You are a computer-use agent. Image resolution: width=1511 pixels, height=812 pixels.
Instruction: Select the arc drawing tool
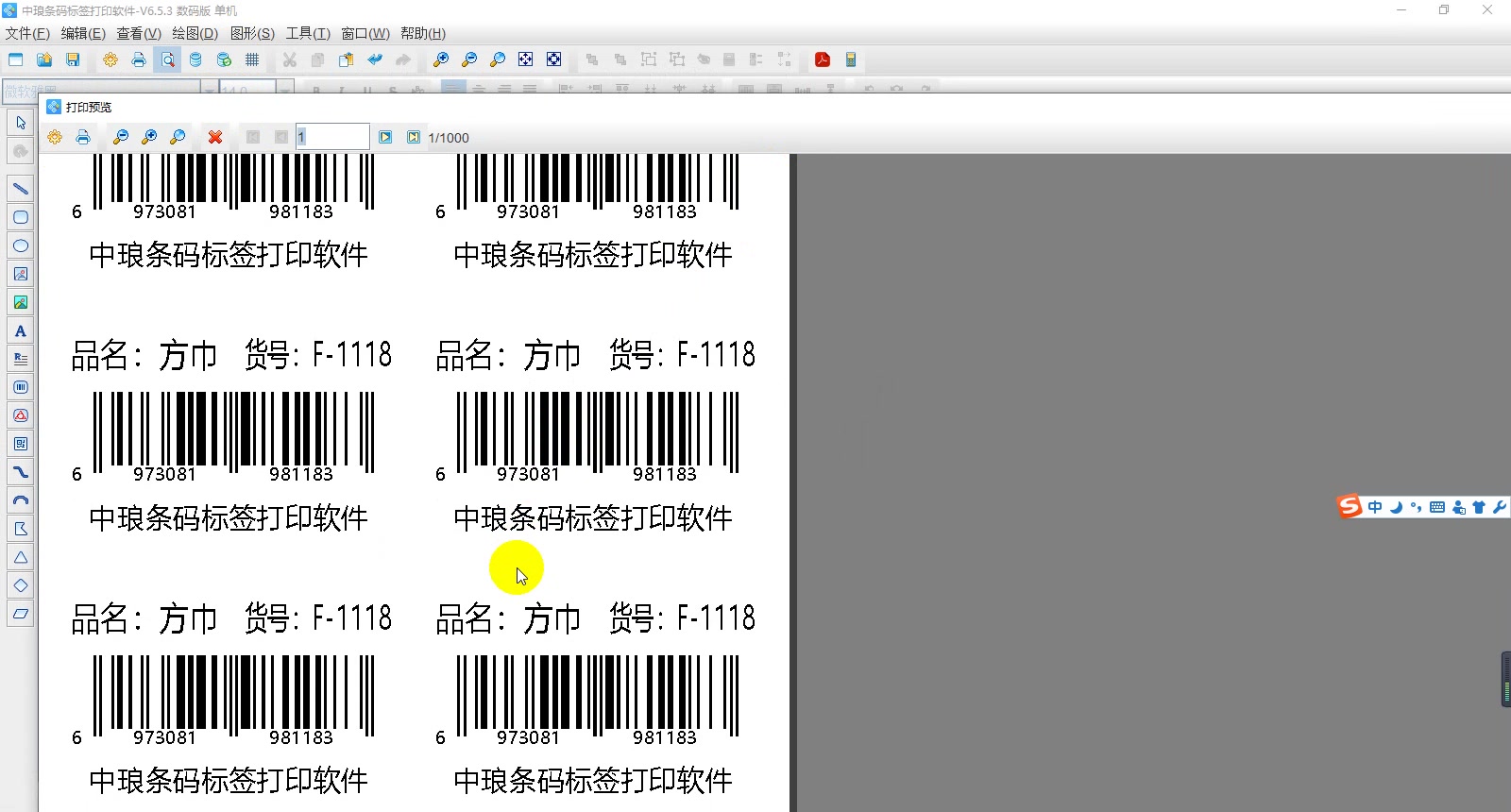point(21,500)
